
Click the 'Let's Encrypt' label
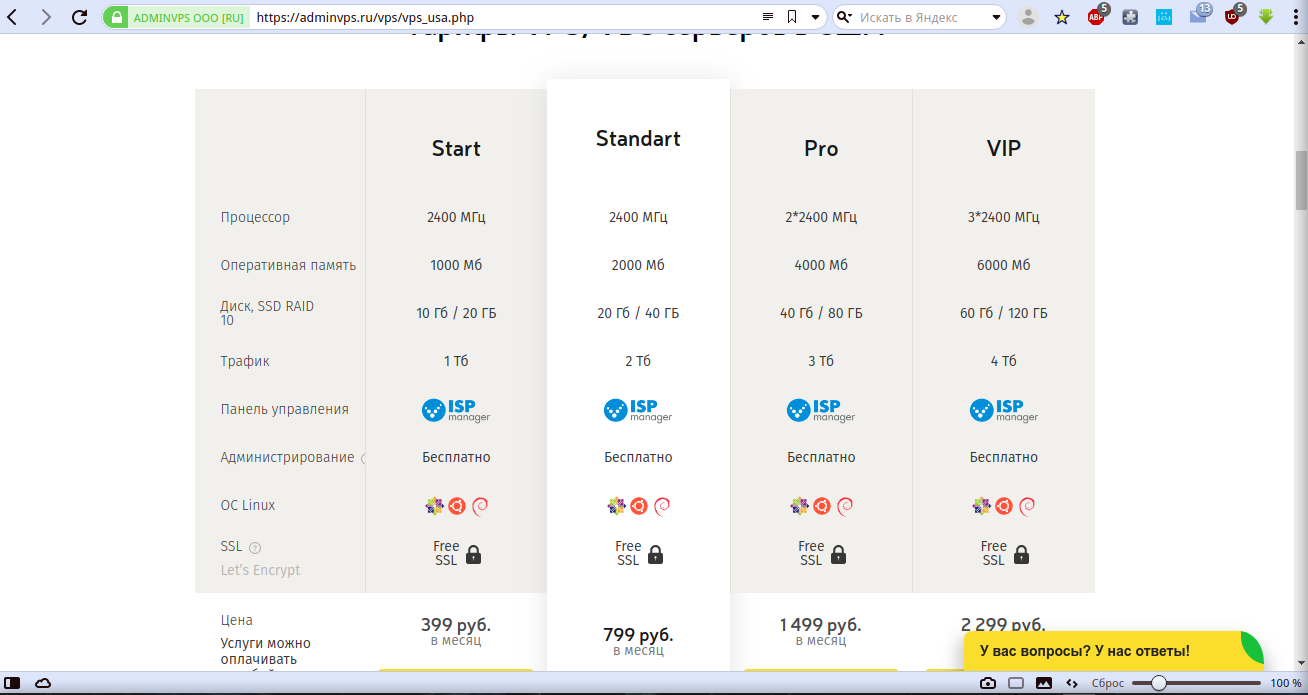[x=260, y=570]
